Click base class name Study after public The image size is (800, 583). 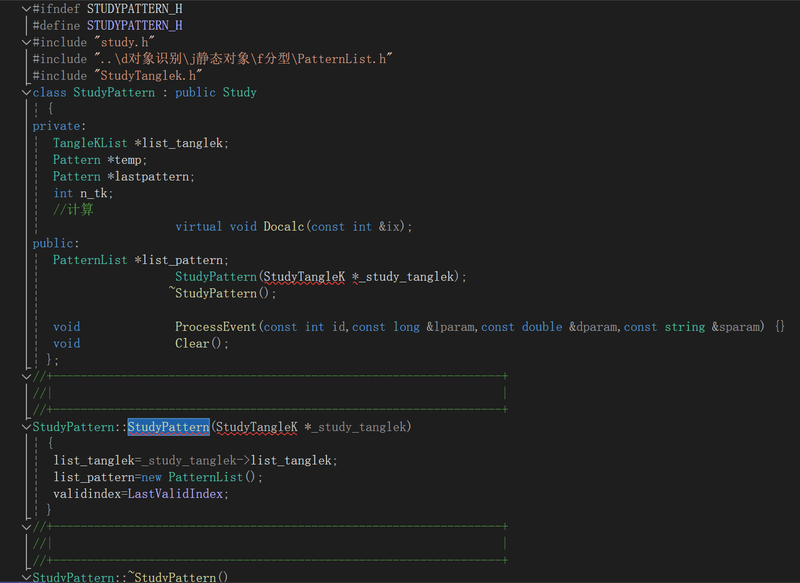click(239, 92)
